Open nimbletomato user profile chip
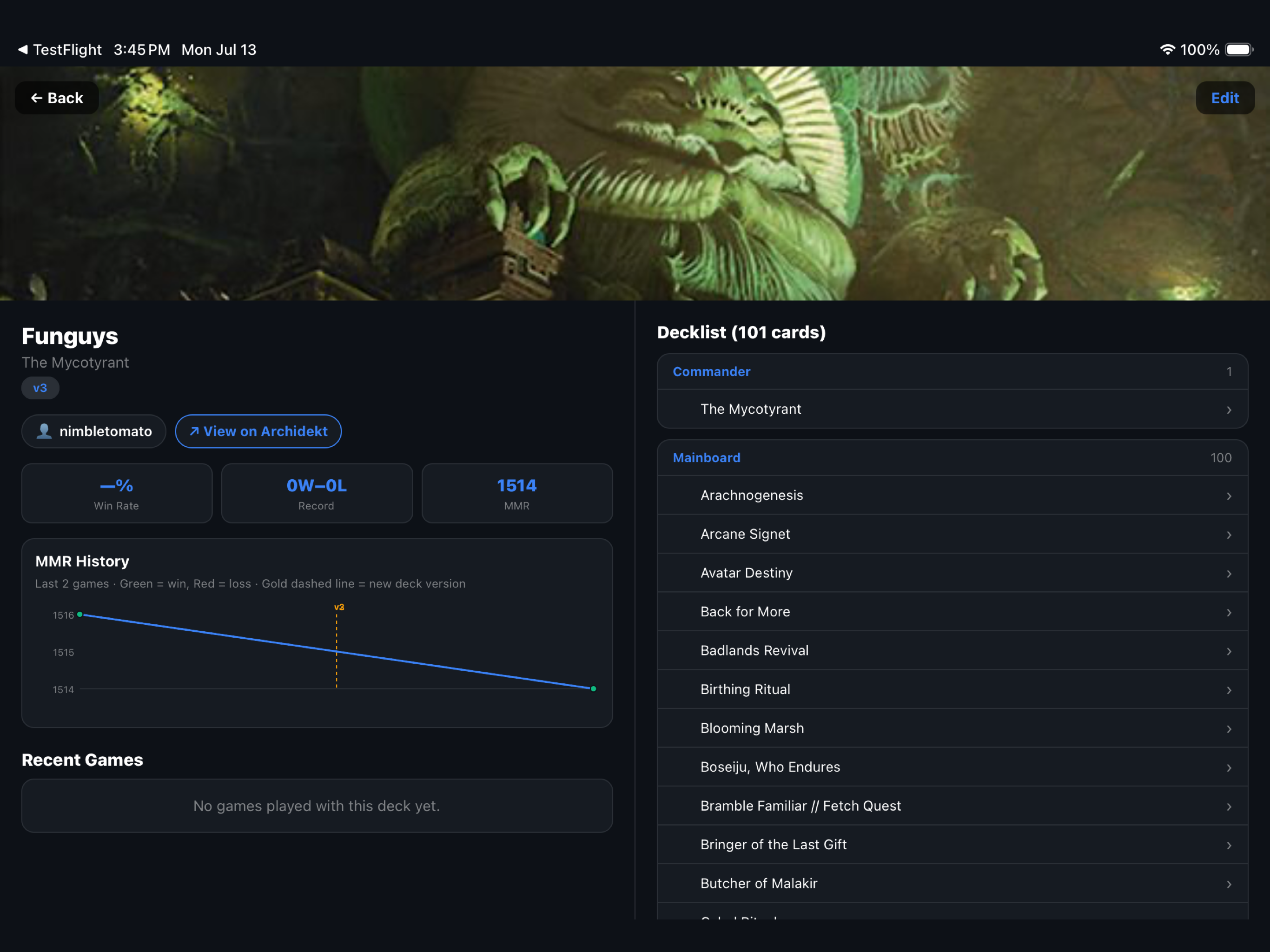1270x952 pixels. click(x=93, y=431)
